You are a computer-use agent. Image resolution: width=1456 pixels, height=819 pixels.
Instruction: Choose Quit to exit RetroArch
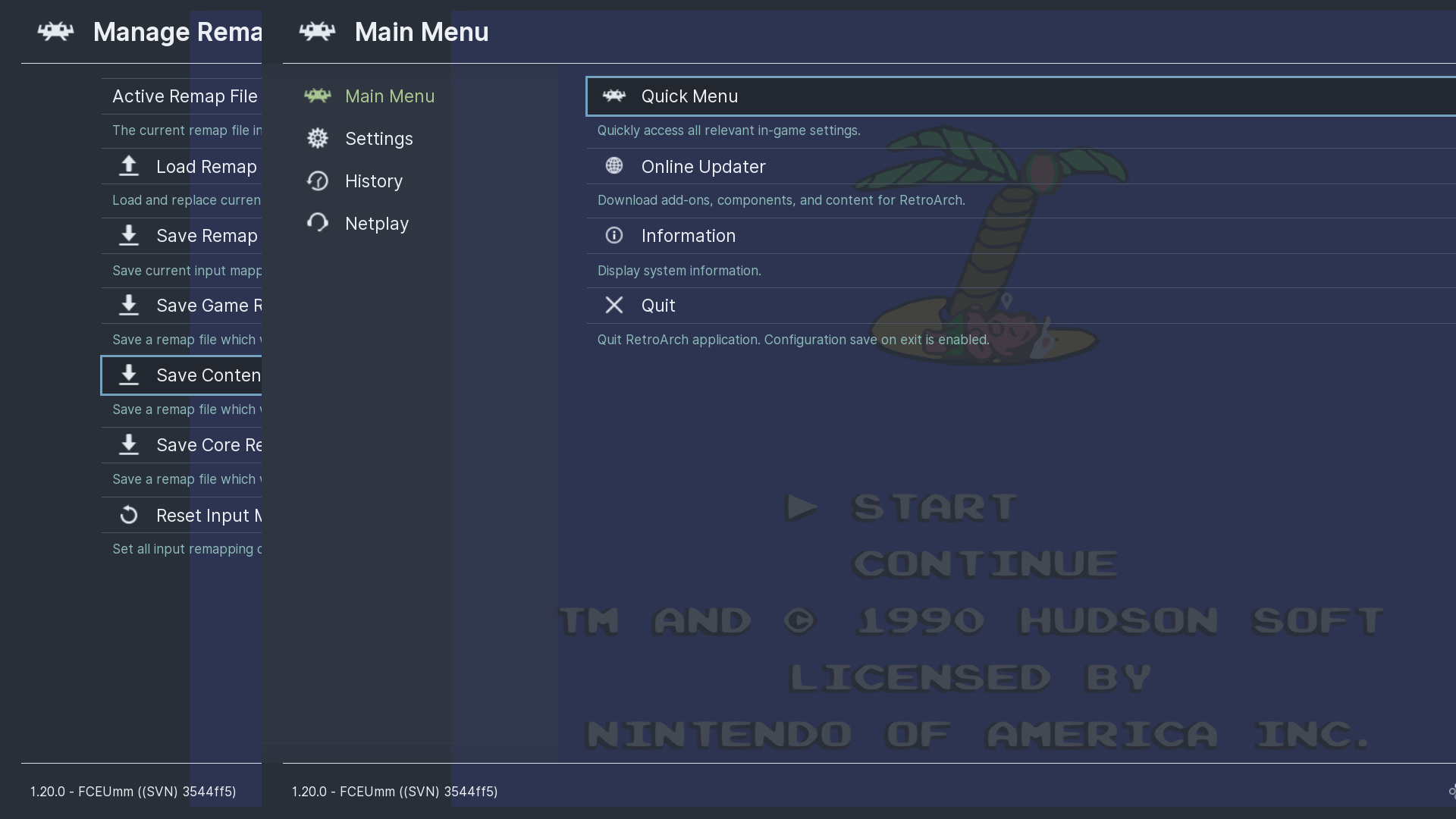point(657,306)
